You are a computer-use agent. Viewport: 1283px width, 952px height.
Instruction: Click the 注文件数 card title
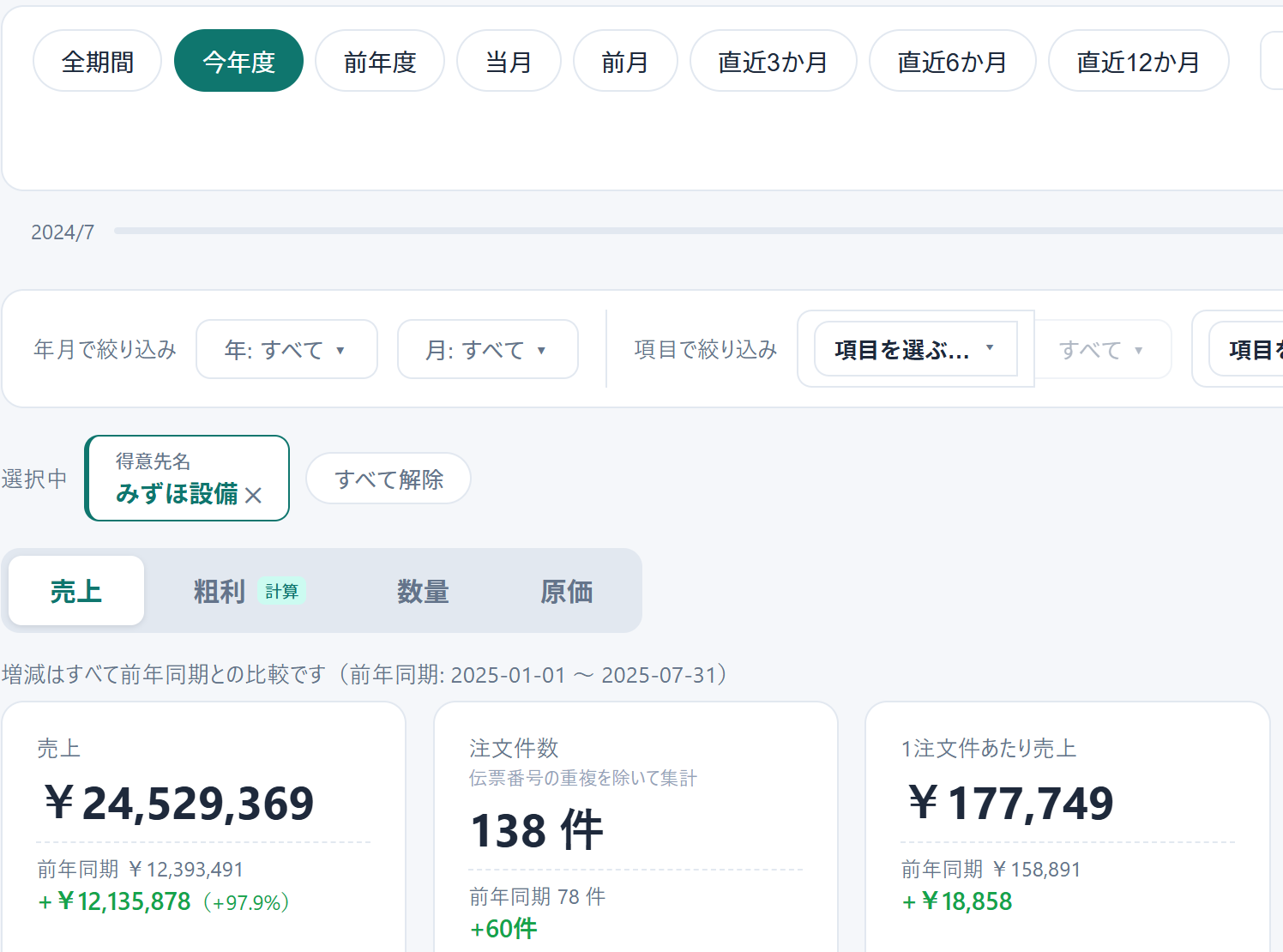pos(514,748)
